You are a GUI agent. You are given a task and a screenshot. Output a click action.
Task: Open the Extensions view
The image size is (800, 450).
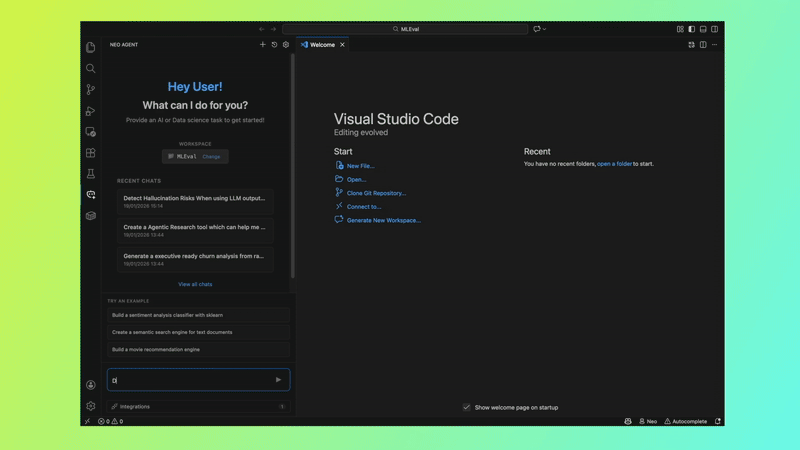pyautogui.click(x=91, y=153)
